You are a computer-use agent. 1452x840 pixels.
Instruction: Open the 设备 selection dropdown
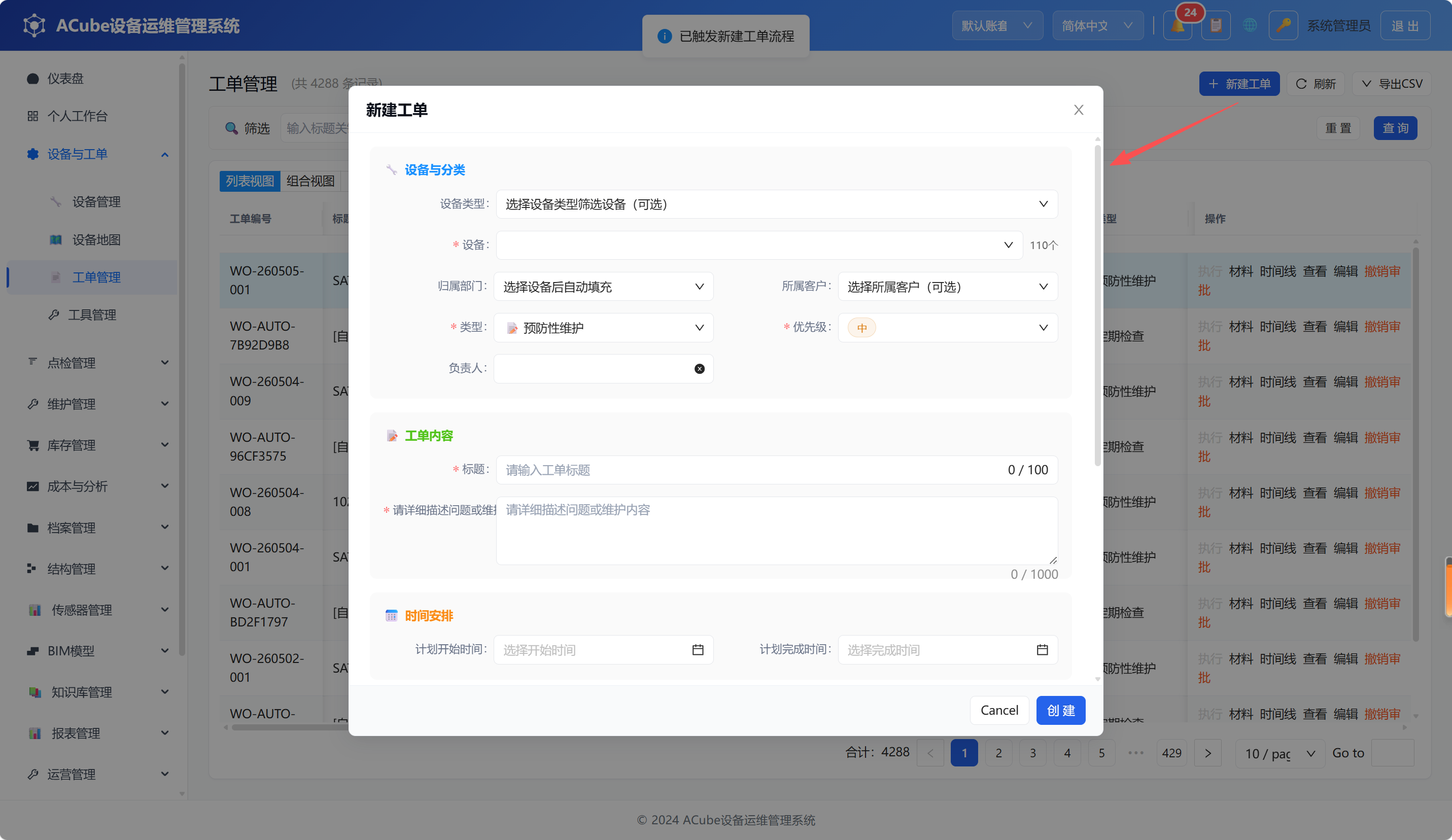pyautogui.click(x=759, y=245)
